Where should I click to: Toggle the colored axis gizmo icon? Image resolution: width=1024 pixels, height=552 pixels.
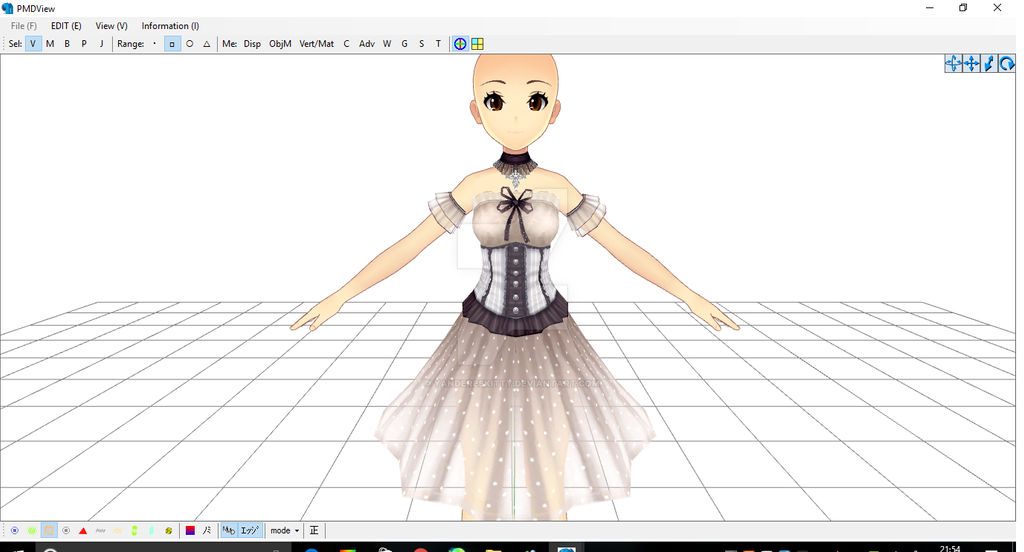460,44
